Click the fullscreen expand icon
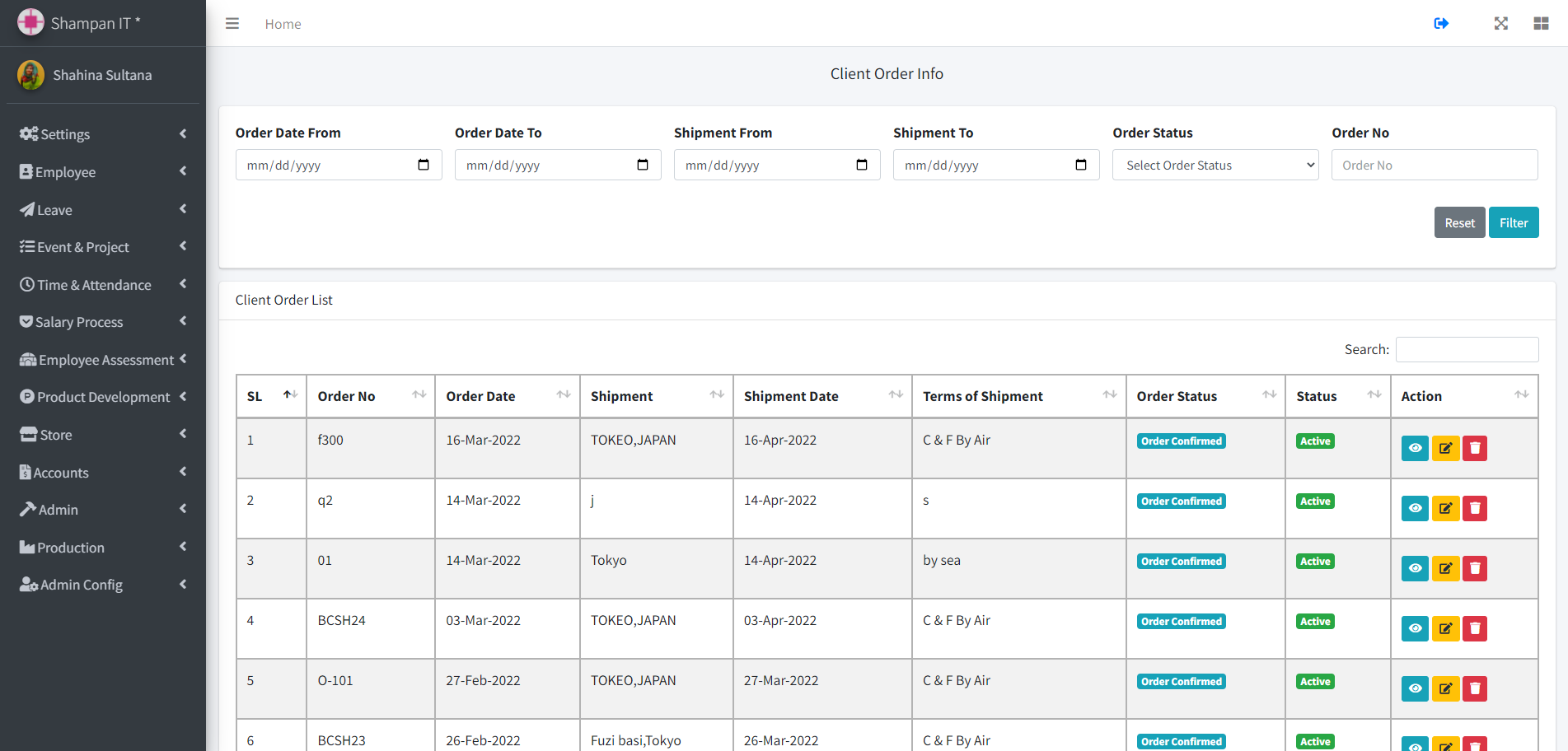 (x=1501, y=24)
